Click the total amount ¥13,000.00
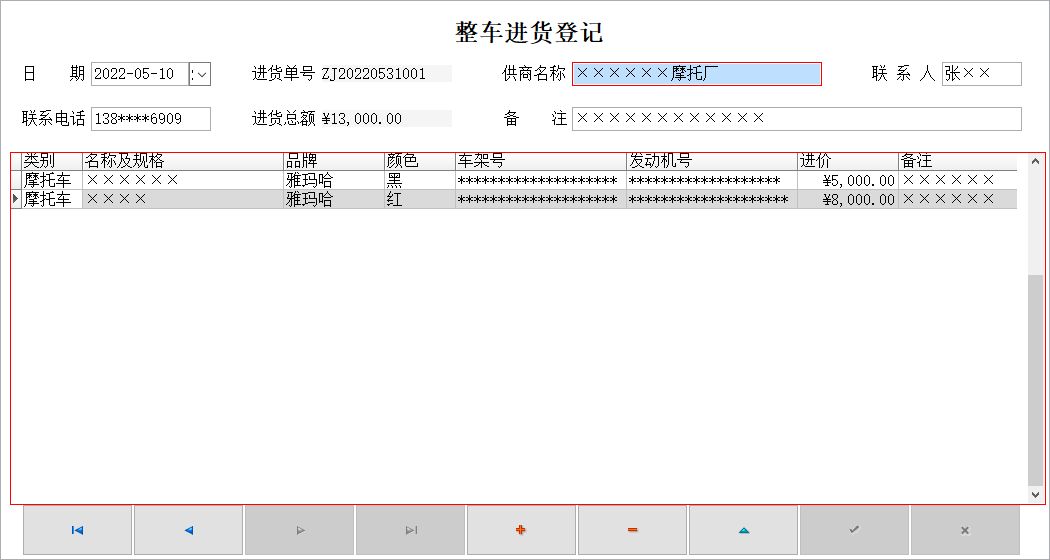This screenshot has height=560, width=1050. [362, 119]
